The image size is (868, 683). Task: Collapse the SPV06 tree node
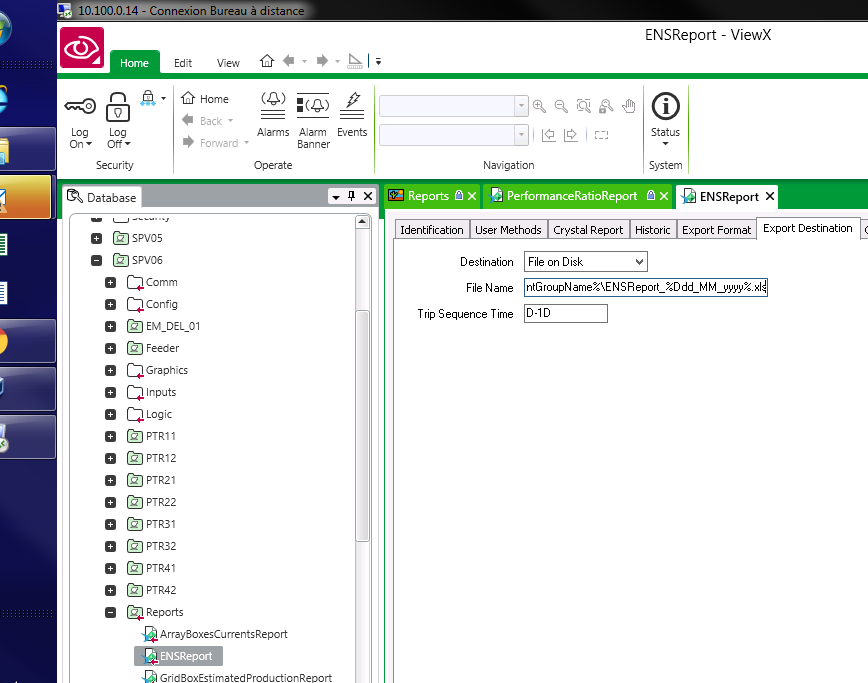96,260
